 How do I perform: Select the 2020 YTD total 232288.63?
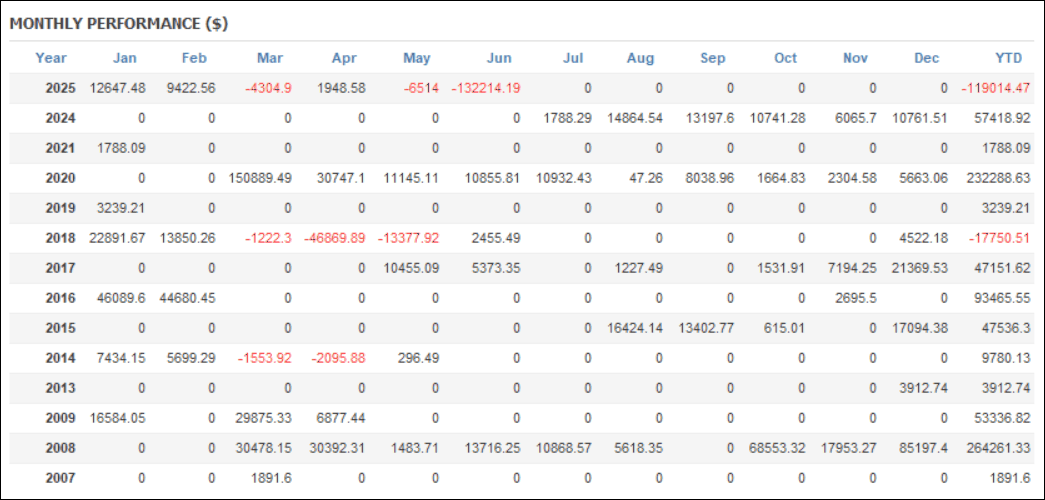pyautogui.click(x=999, y=178)
